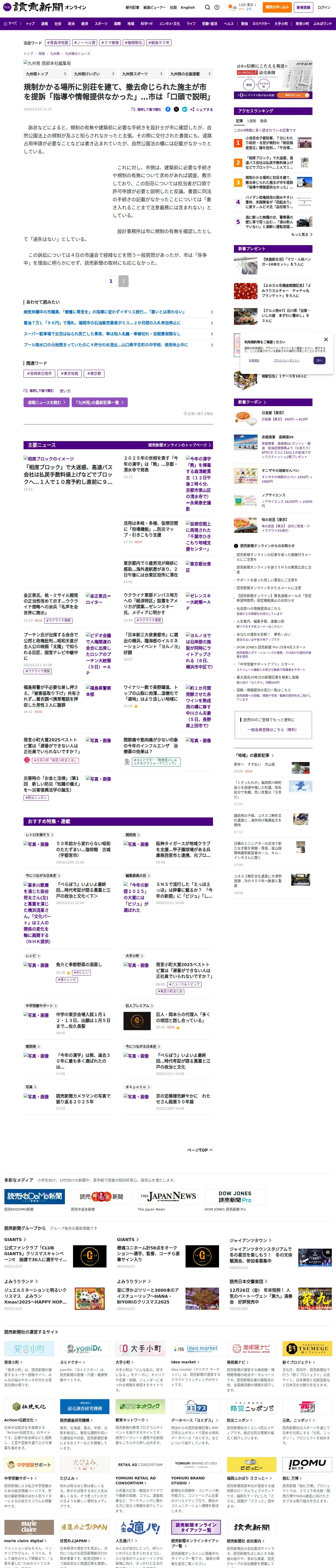Click 次へ in the terms popup
336x1568 pixels.
tap(319, 360)
